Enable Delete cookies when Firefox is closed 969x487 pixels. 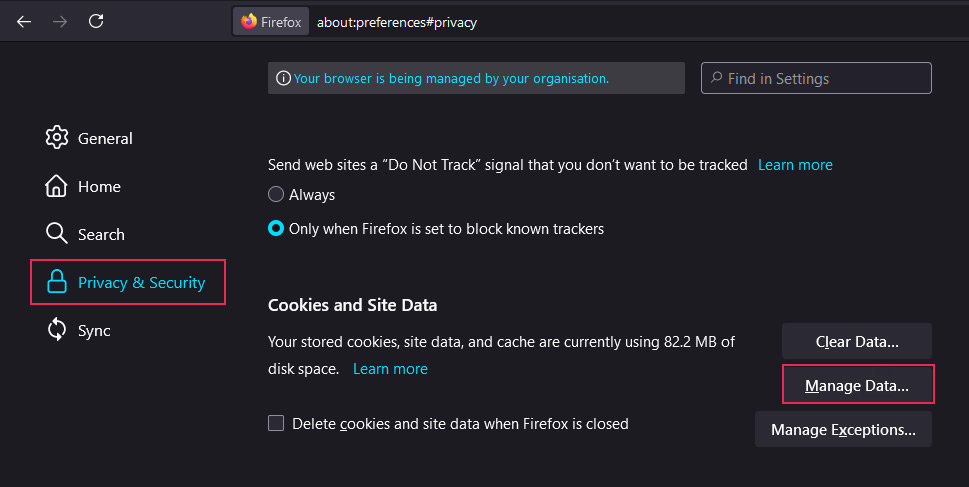[x=276, y=424]
